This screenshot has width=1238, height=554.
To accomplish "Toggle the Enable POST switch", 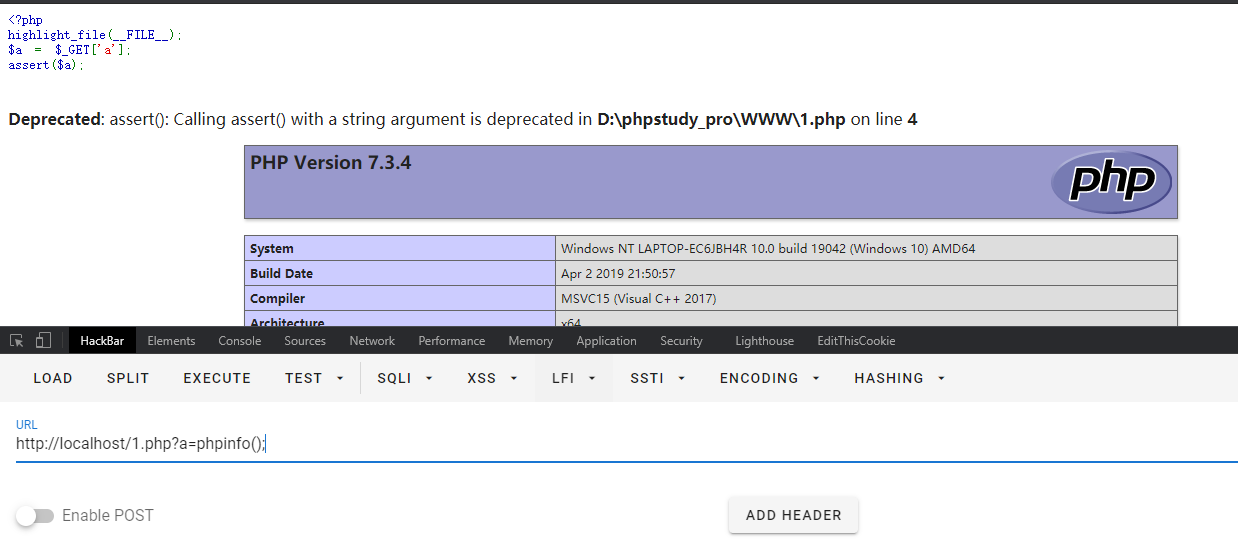I will [35, 516].
